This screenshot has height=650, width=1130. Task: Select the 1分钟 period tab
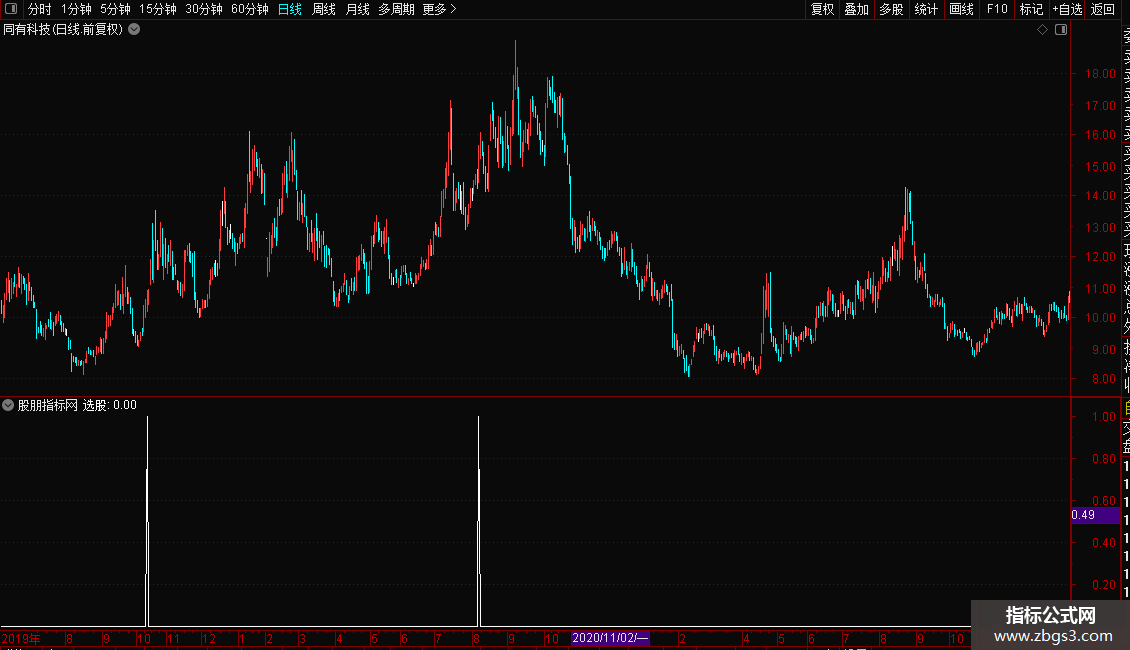pyautogui.click(x=76, y=9)
